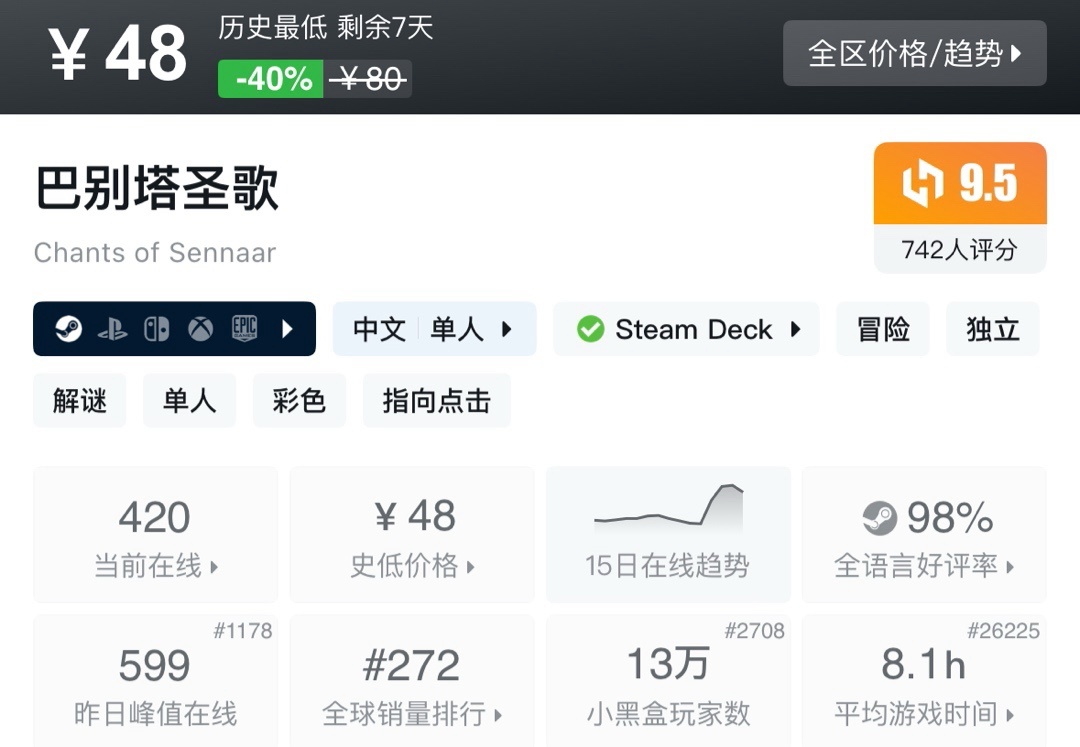Click the Xbox platform icon
The height and width of the screenshot is (747, 1080).
click(x=200, y=329)
